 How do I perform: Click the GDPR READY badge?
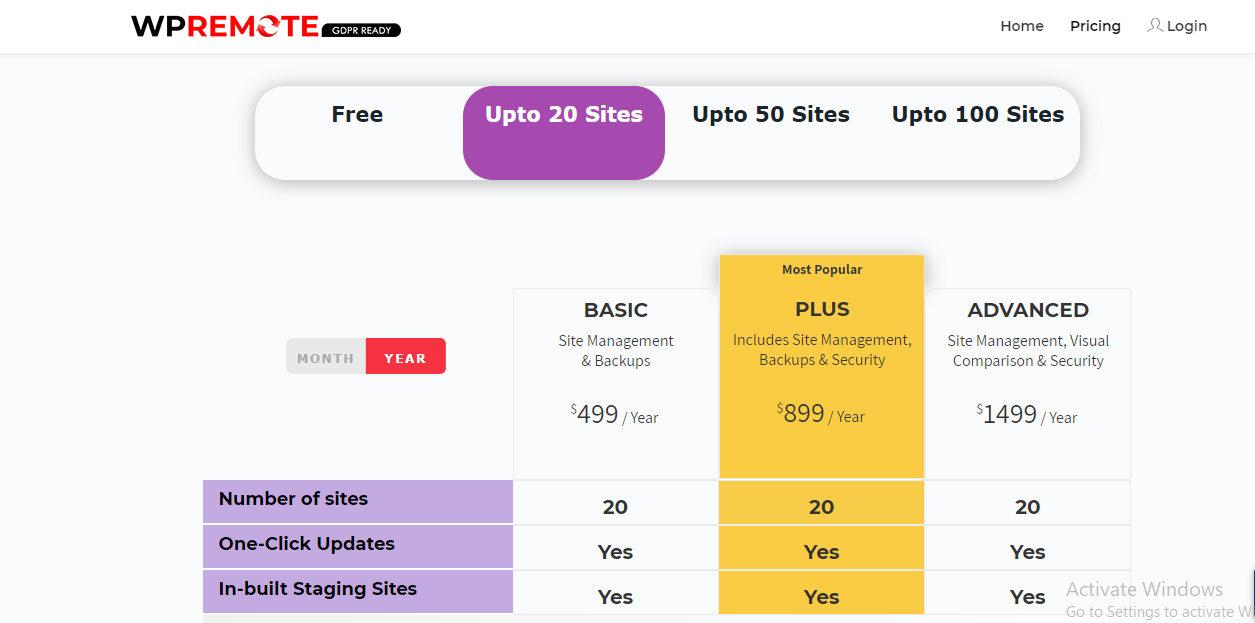(x=361, y=31)
